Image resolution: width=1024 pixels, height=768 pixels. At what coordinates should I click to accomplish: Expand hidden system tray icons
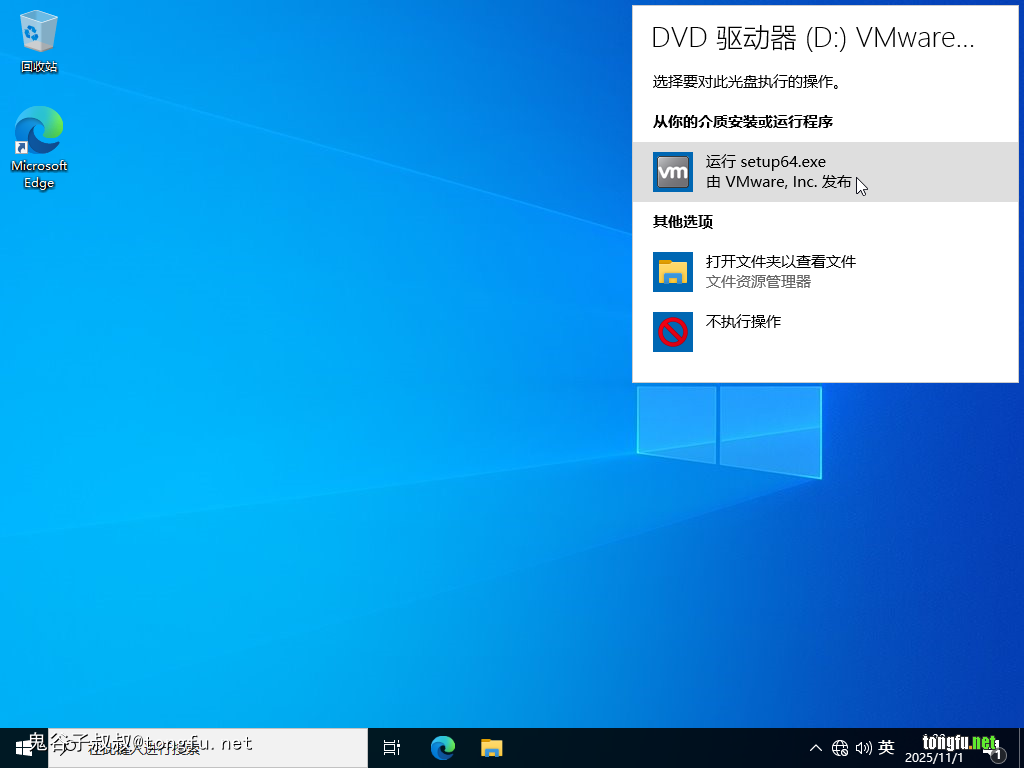pos(816,748)
